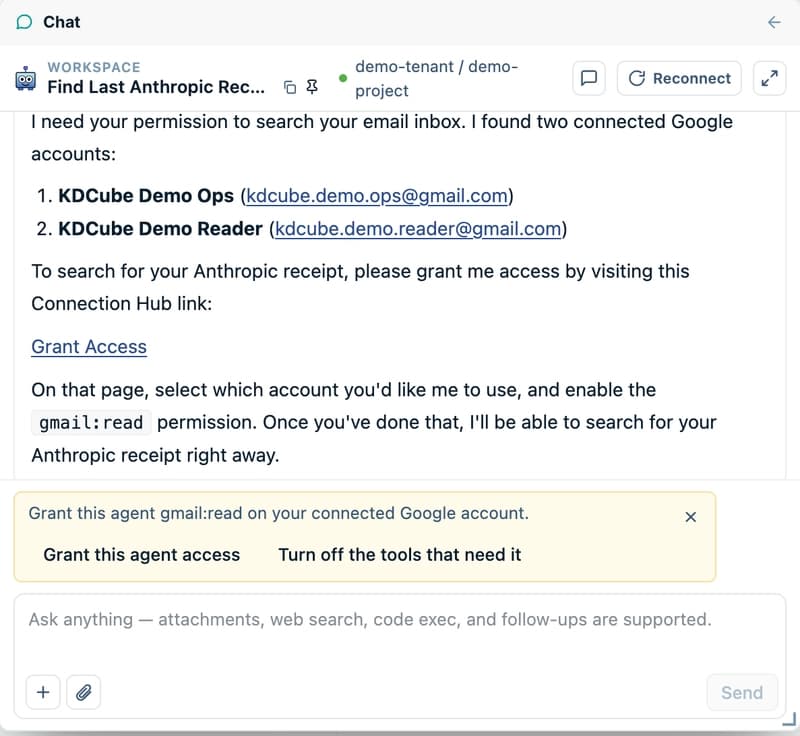Click the chat bubble icon beside Chat title
This screenshot has height=736, width=800.
click(24, 22)
